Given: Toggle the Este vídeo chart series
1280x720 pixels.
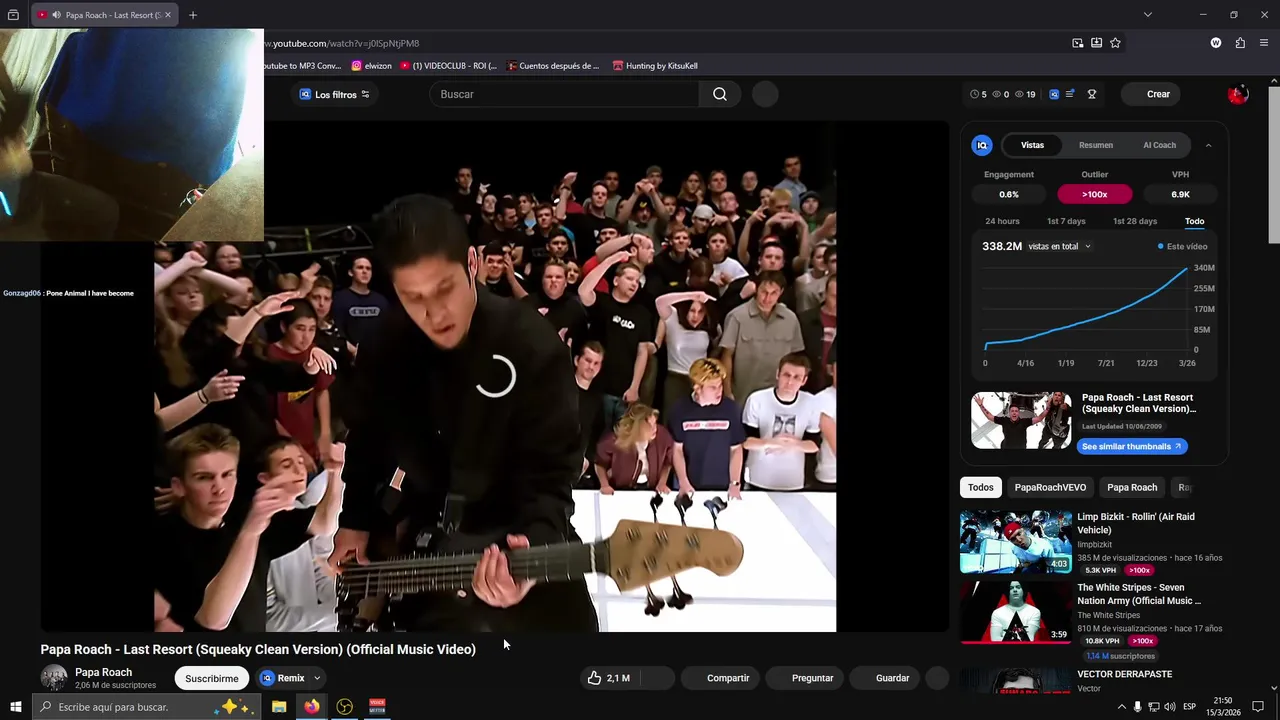Looking at the screenshot, I should [1183, 246].
